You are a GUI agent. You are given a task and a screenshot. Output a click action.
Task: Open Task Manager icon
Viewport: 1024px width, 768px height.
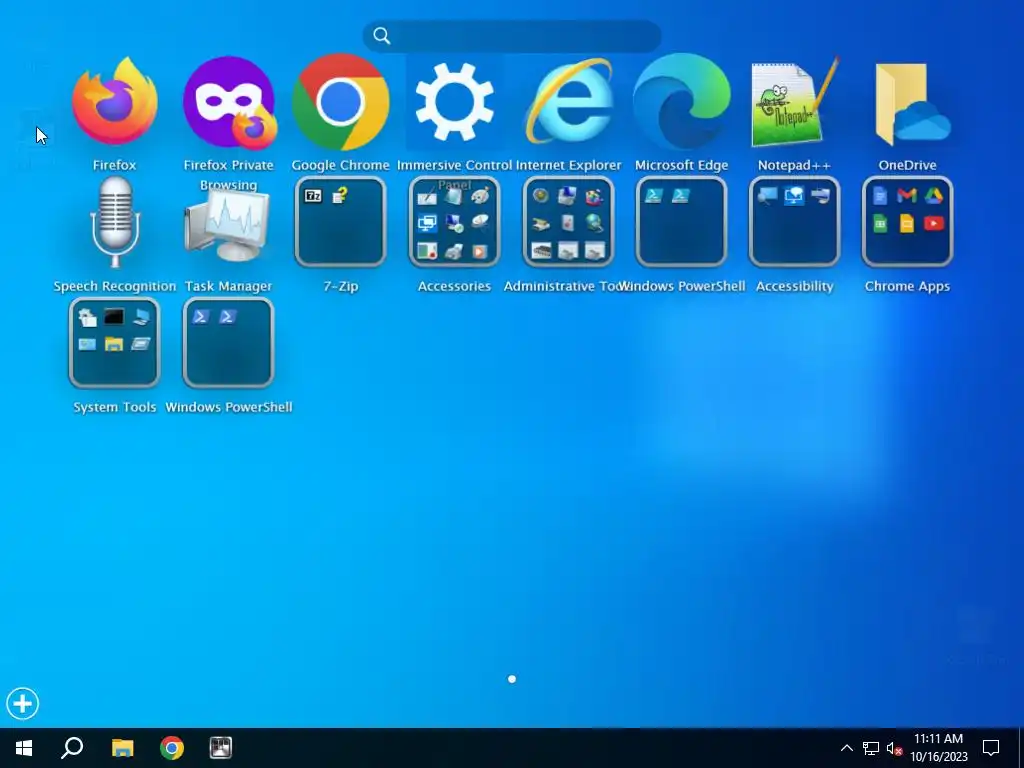(227, 223)
